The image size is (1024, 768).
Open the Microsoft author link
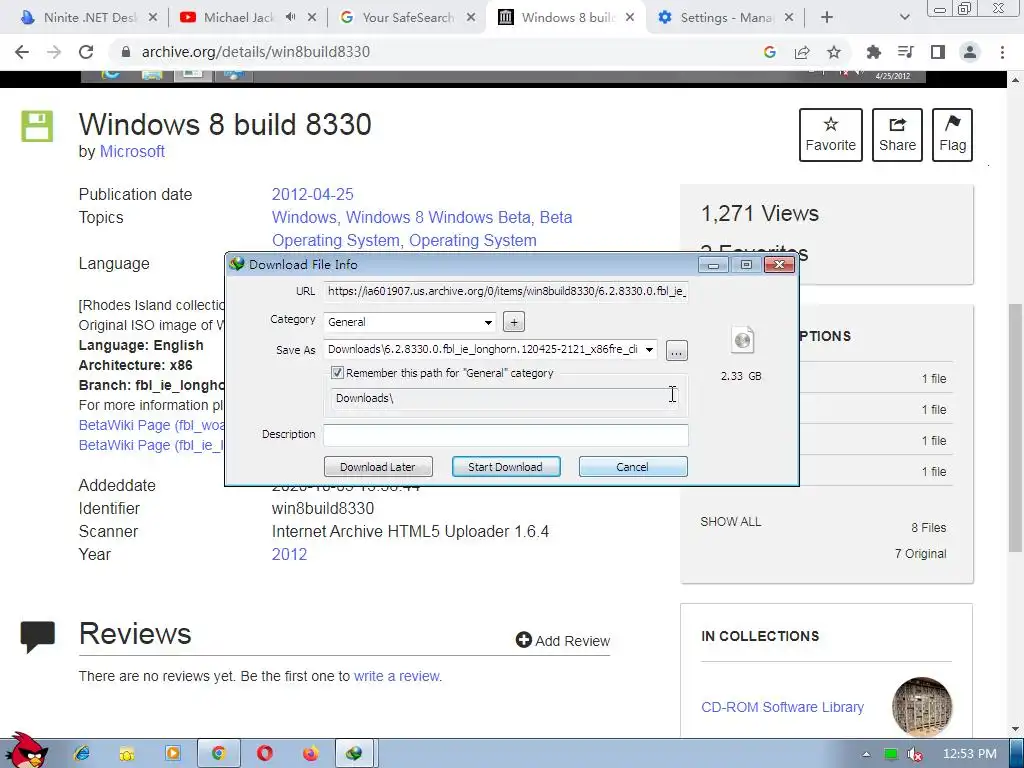[x=132, y=152]
